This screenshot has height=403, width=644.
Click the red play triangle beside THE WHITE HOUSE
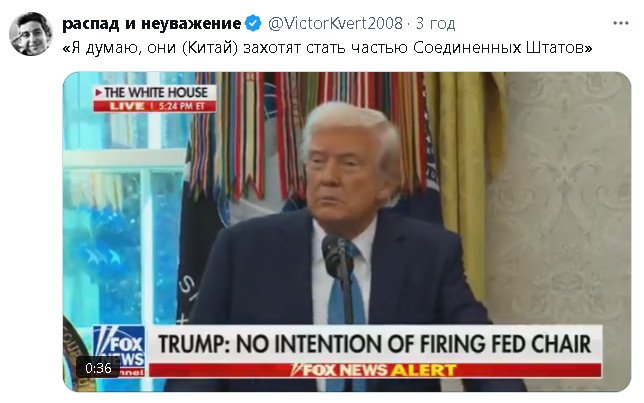click(x=99, y=92)
